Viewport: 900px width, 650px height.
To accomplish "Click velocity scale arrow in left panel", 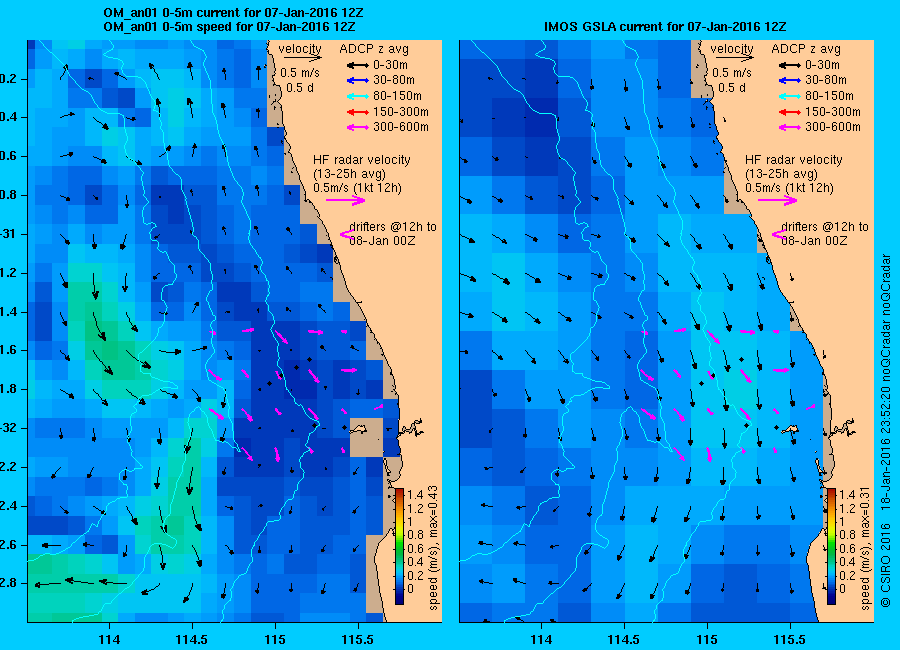I will (302, 57).
